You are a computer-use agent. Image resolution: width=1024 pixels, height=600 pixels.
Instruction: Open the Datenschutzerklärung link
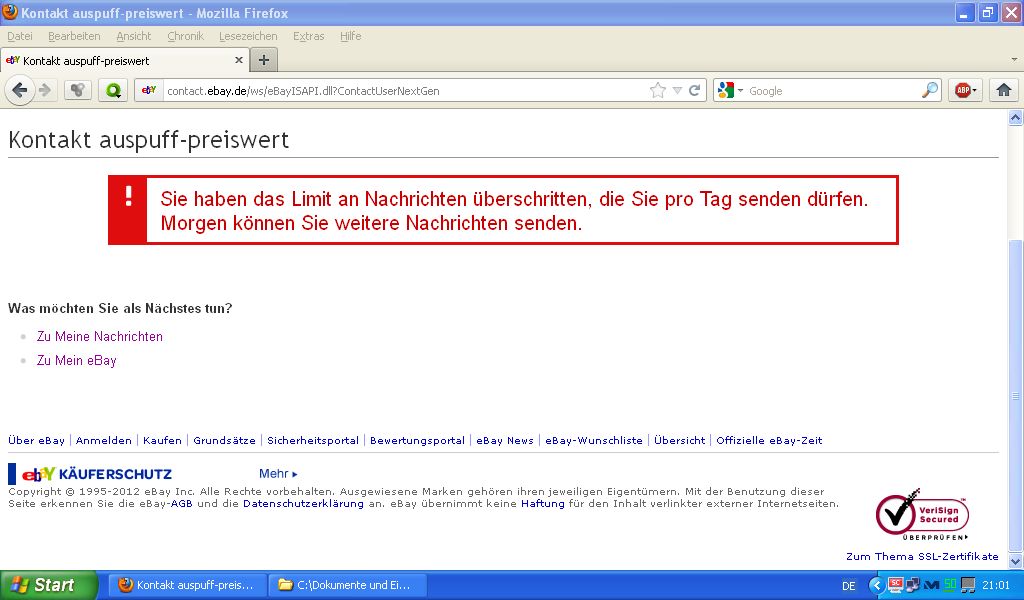point(303,504)
